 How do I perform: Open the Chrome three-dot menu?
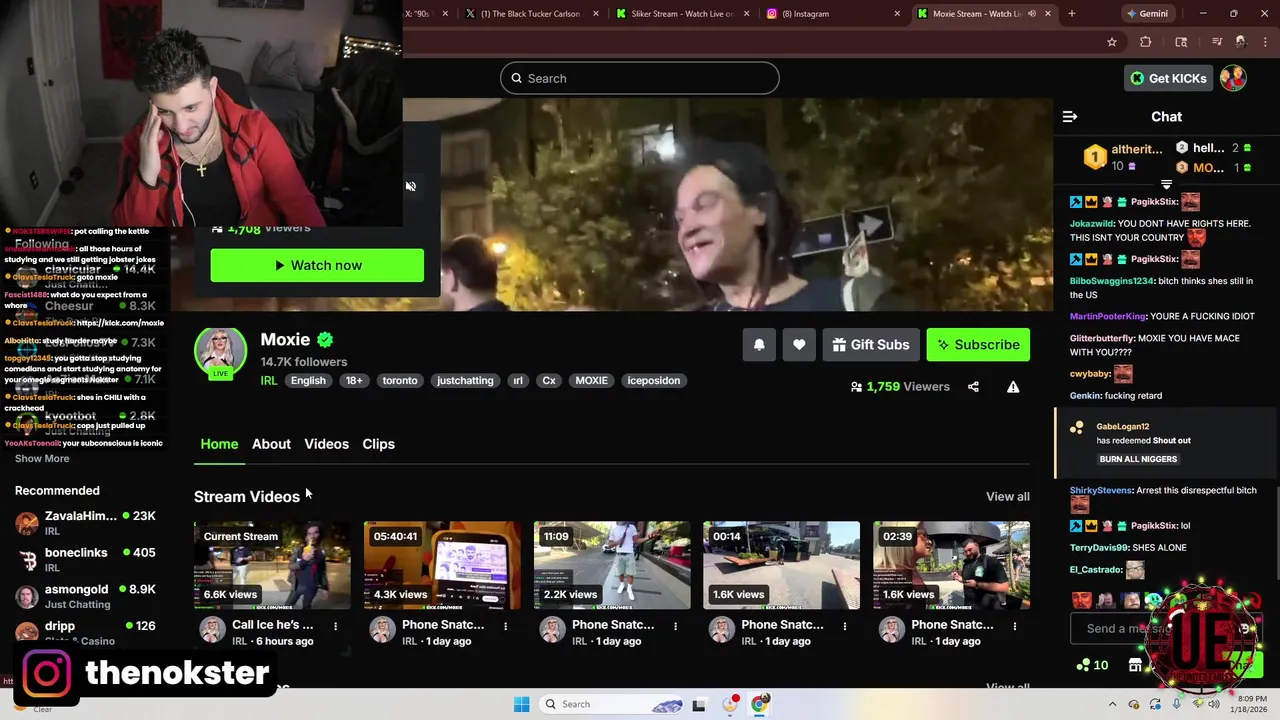[1265, 42]
